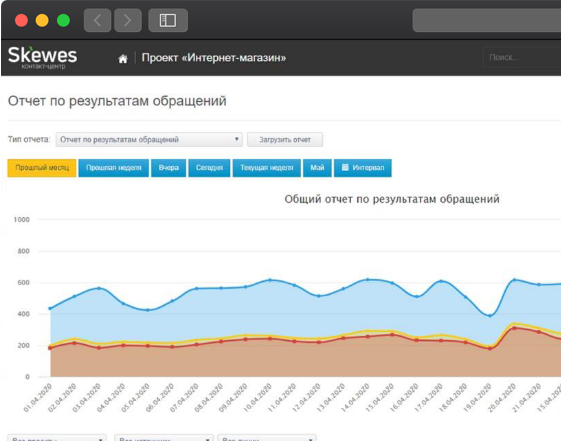Focus the Поиск search field
The width and height of the screenshot is (561, 441).
(x=522, y=57)
